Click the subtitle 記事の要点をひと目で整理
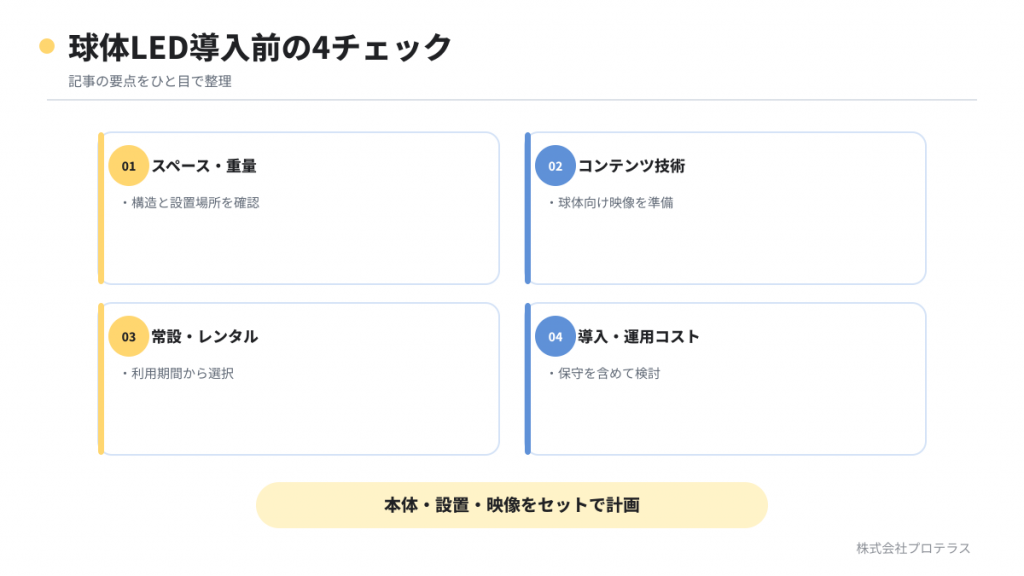Screen dimensions: 1024x576 pos(150,81)
